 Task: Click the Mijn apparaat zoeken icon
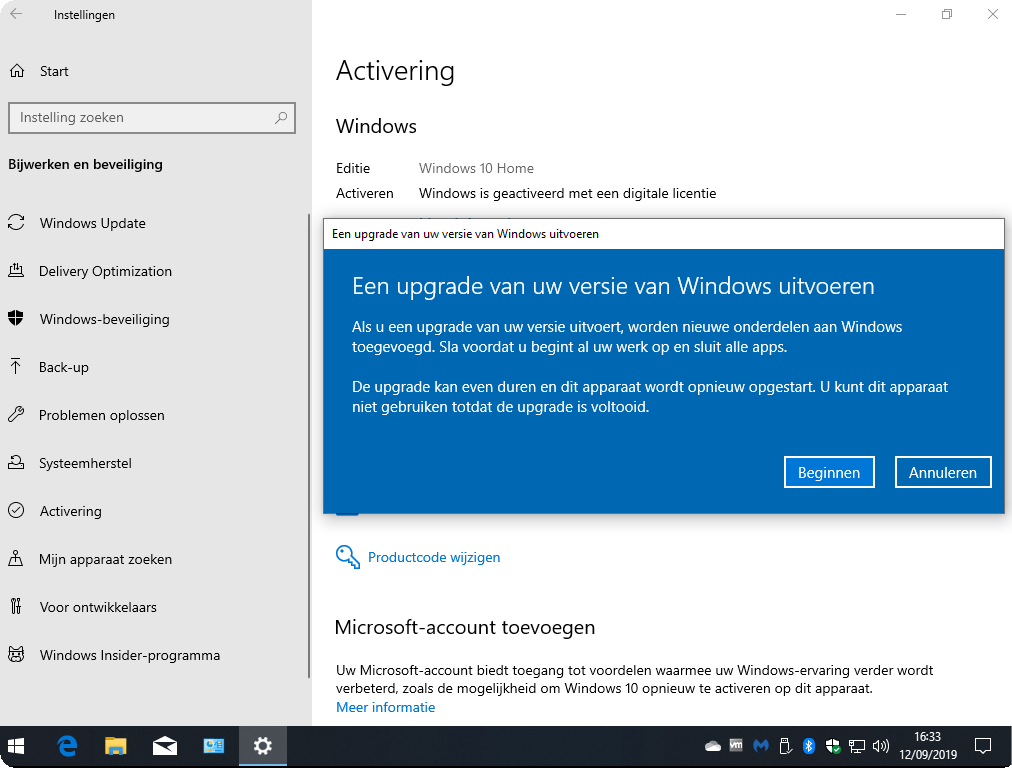[x=16, y=559]
